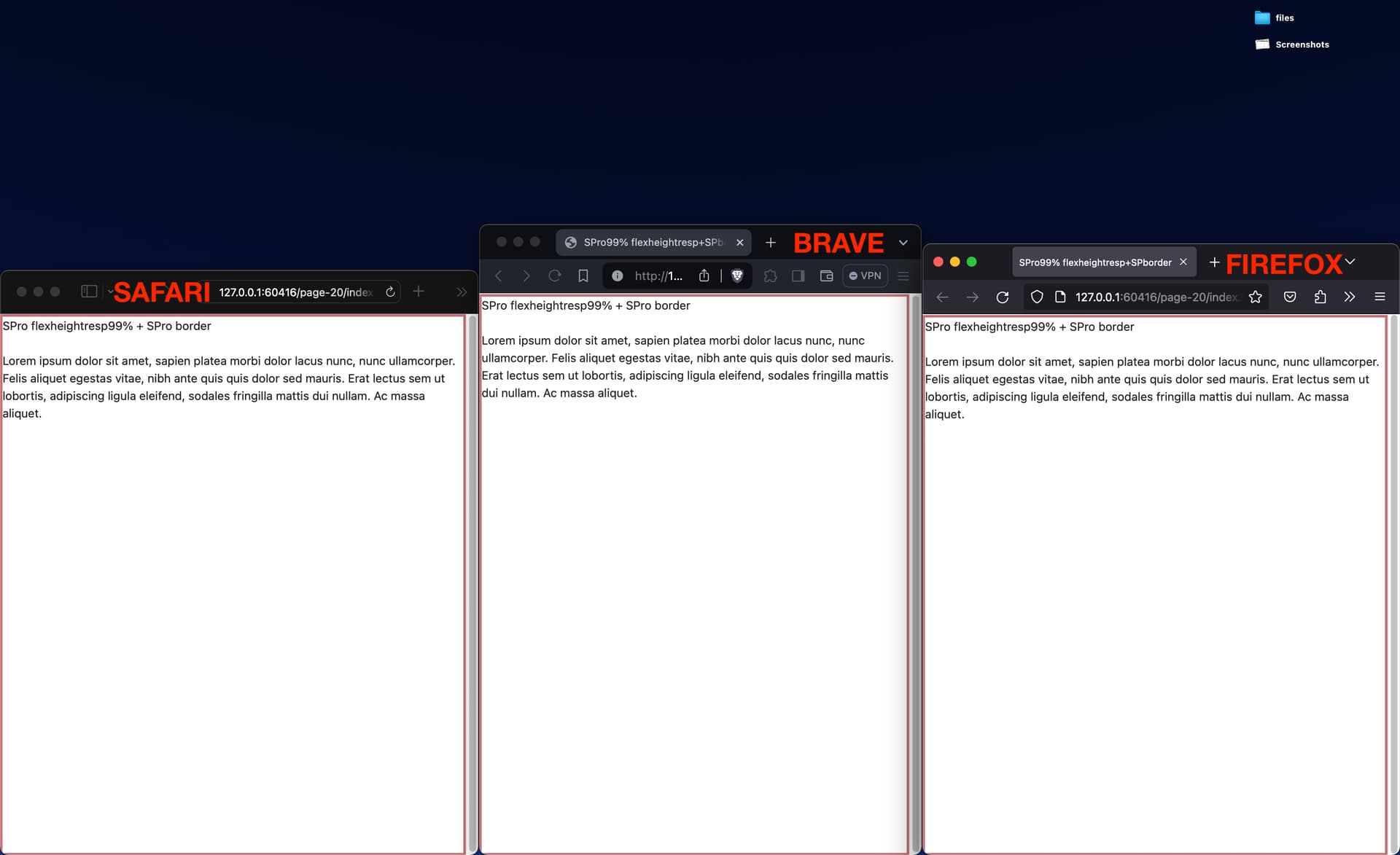Viewport: 1400px width, 855px height.
Task: Open a new tab in Safari
Action: tap(419, 292)
